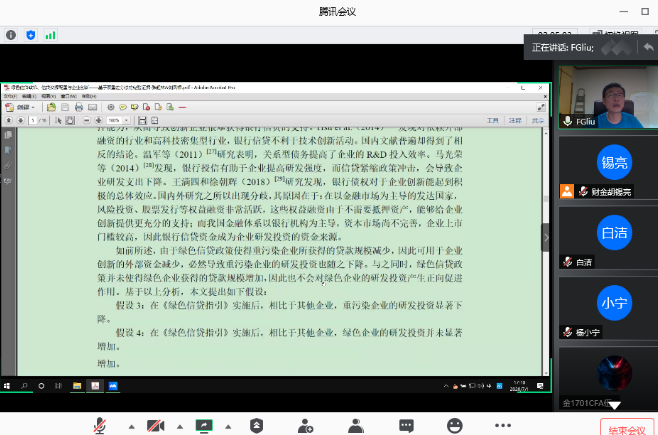Click the Acrobat save icon
The height and width of the screenshot is (435, 658).
tap(65, 107)
